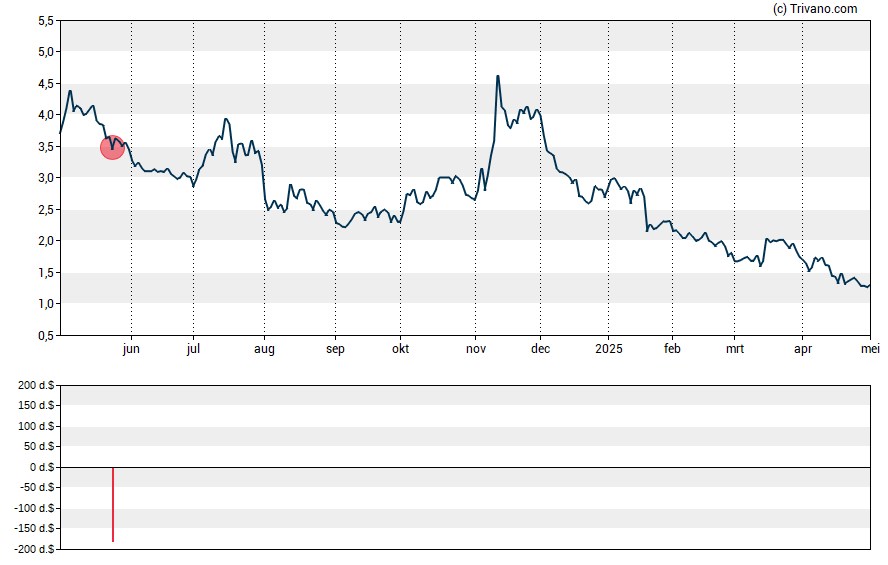
Task: Click the '2,0' price axis value
Action: 46,241
